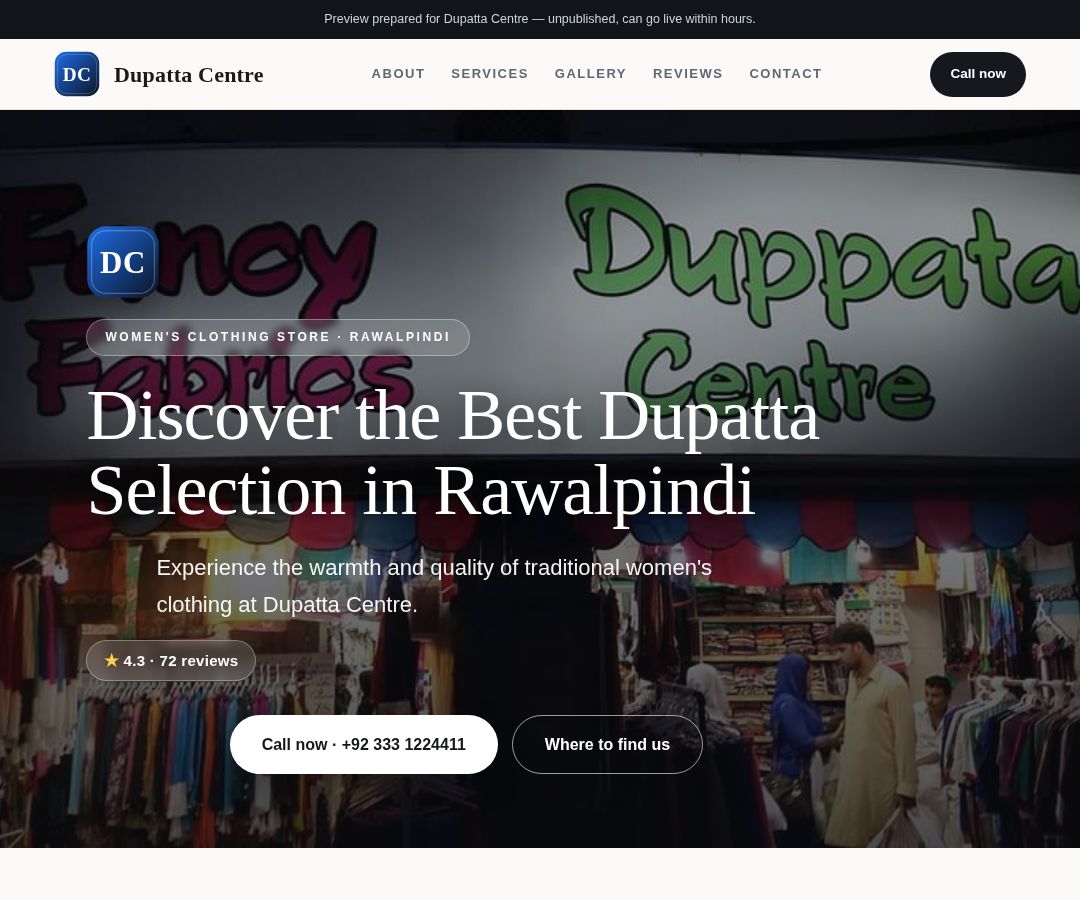Open the About nav item

pos(398,74)
